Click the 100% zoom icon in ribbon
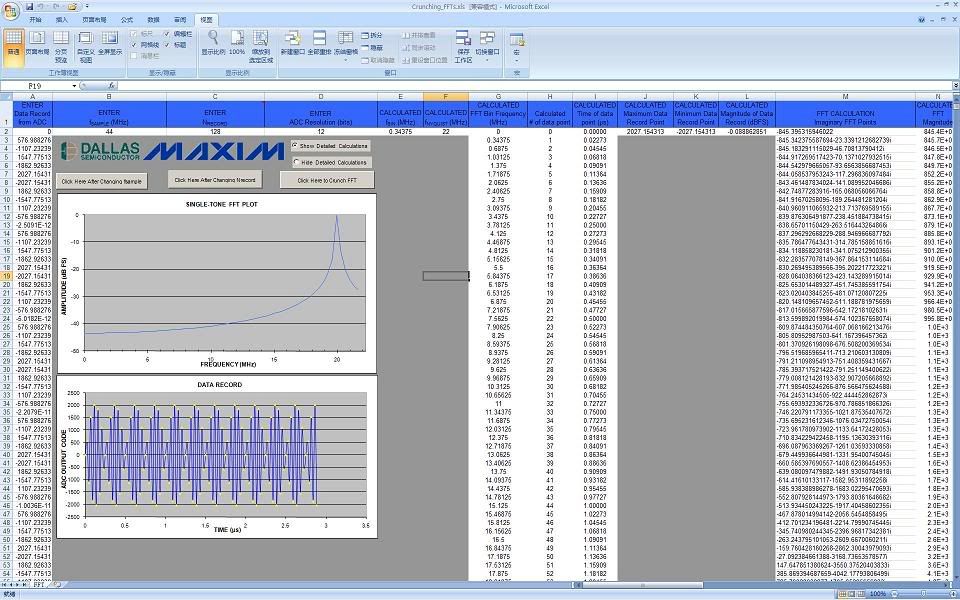The height and width of the screenshot is (600, 960). (237, 40)
